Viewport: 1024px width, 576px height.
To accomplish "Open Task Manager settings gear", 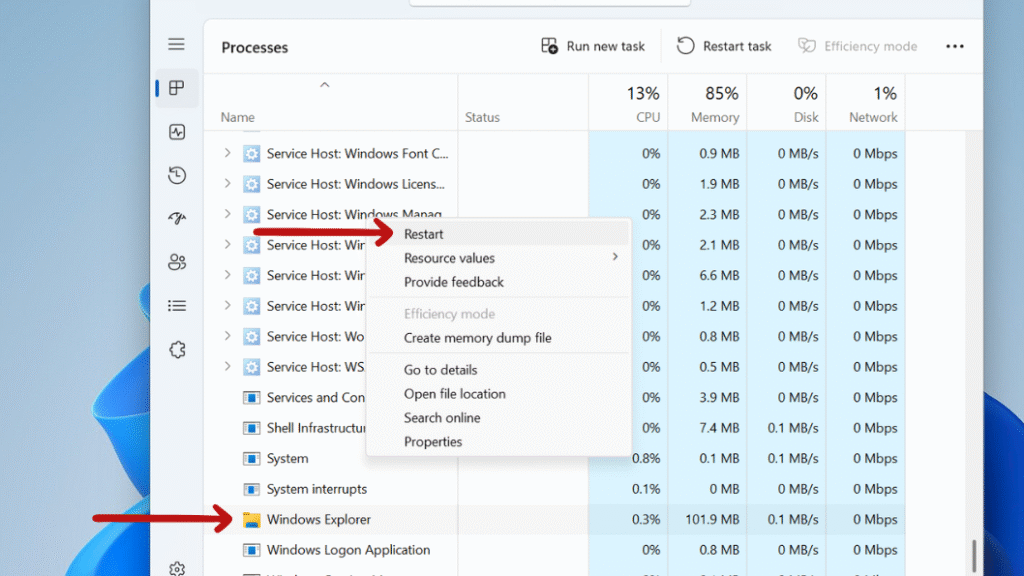I will (x=177, y=568).
